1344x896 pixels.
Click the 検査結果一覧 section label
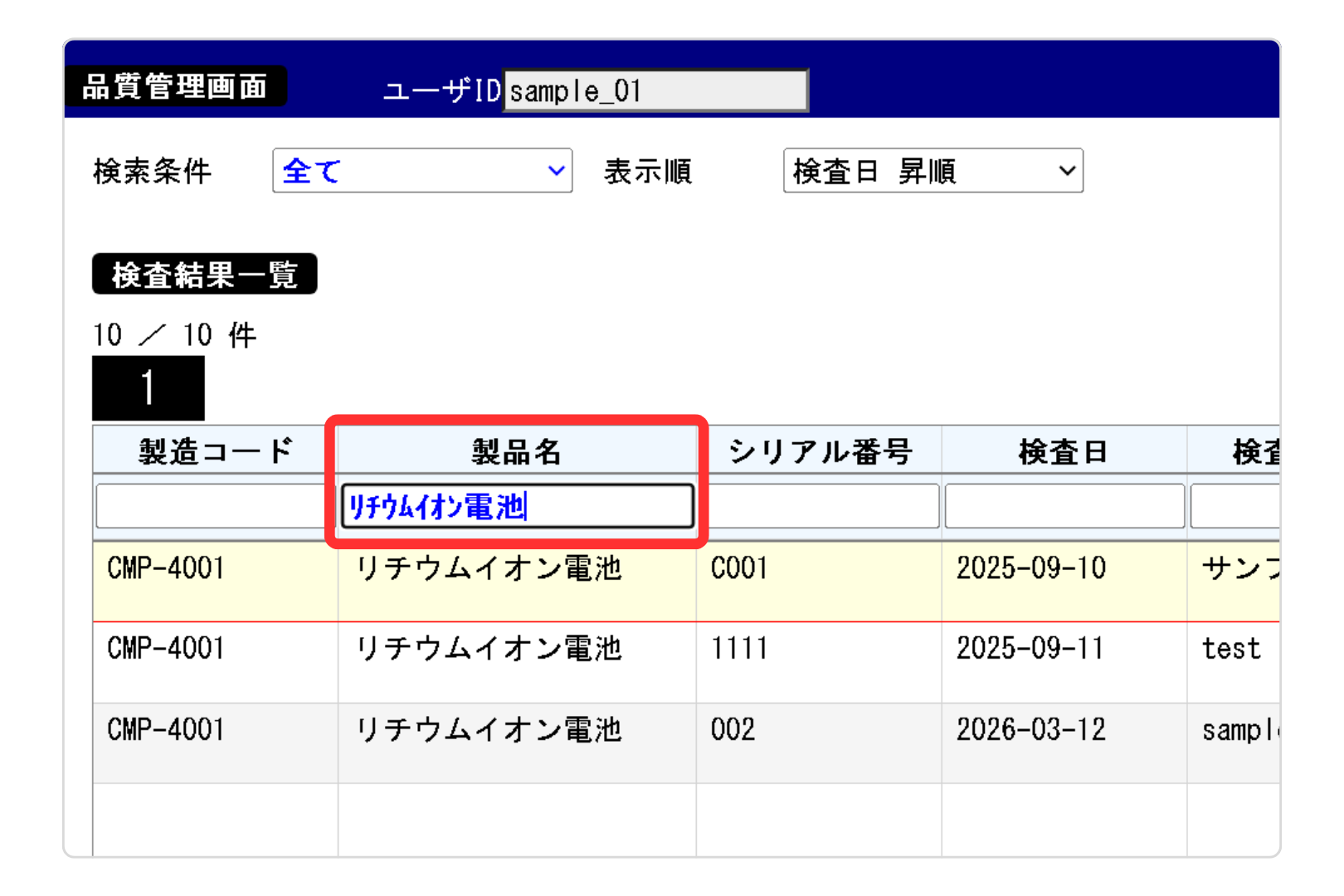click(204, 275)
